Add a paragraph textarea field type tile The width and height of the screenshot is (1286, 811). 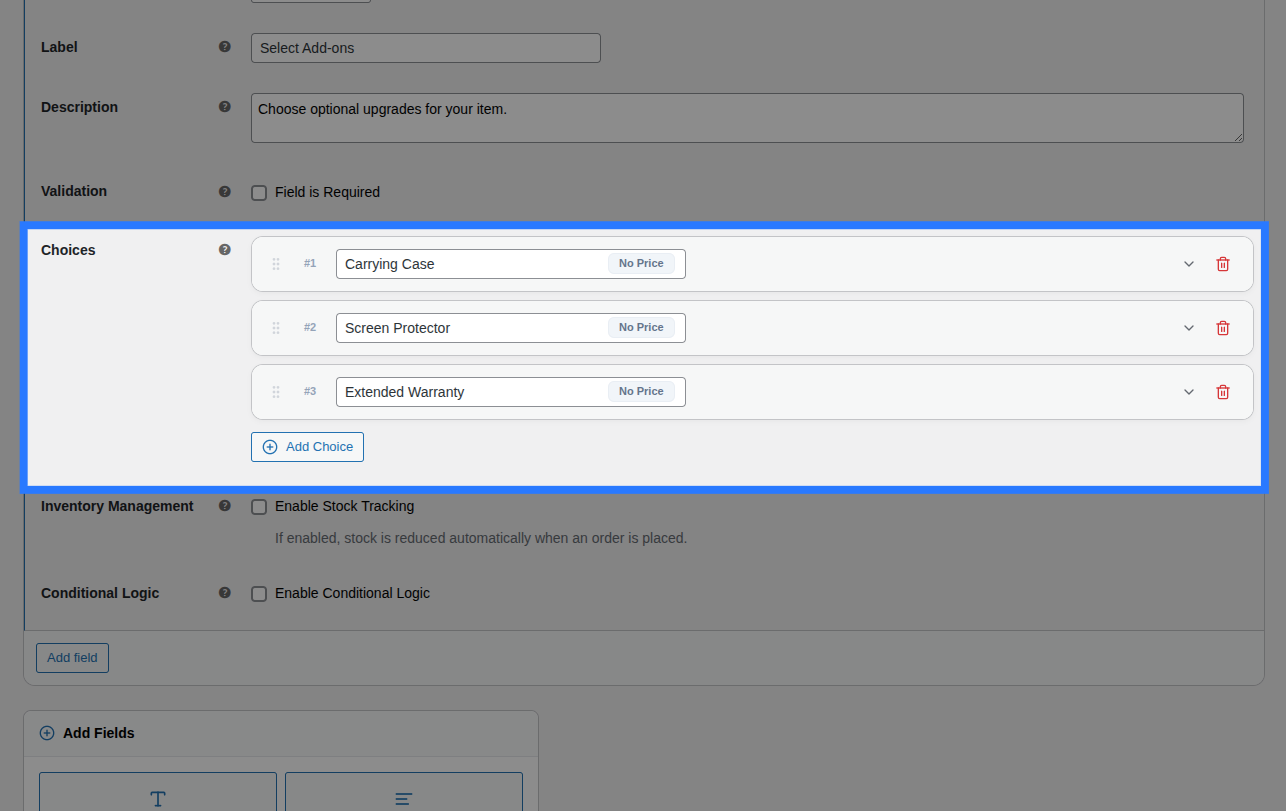(x=404, y=792)
